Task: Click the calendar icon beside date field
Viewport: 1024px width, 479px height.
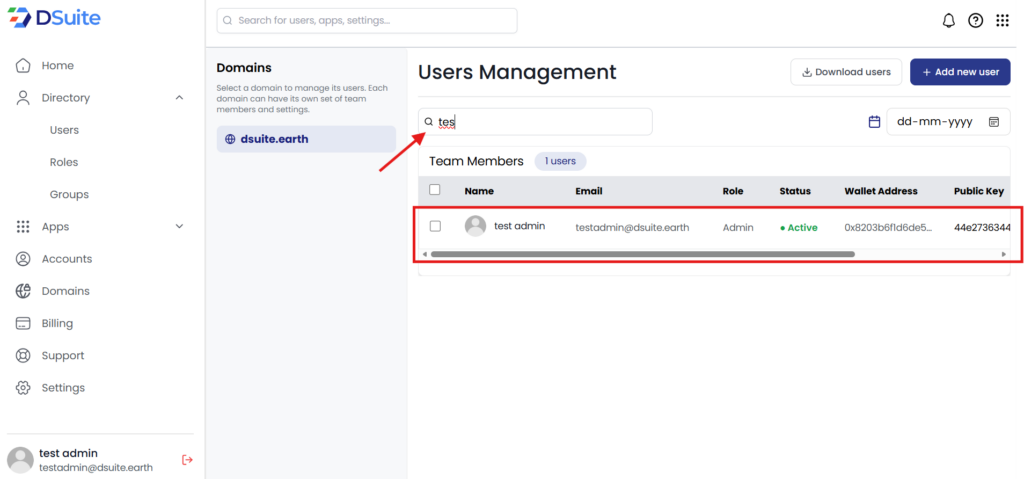Action: pos(874,122)
